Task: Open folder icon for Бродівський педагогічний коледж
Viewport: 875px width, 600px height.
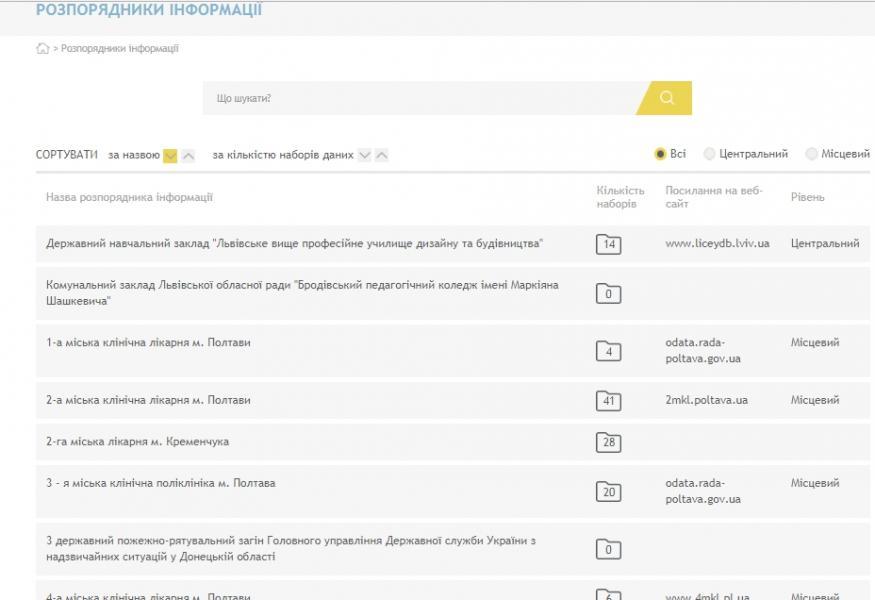Action: pyautogui.click(x=608, y=293)
